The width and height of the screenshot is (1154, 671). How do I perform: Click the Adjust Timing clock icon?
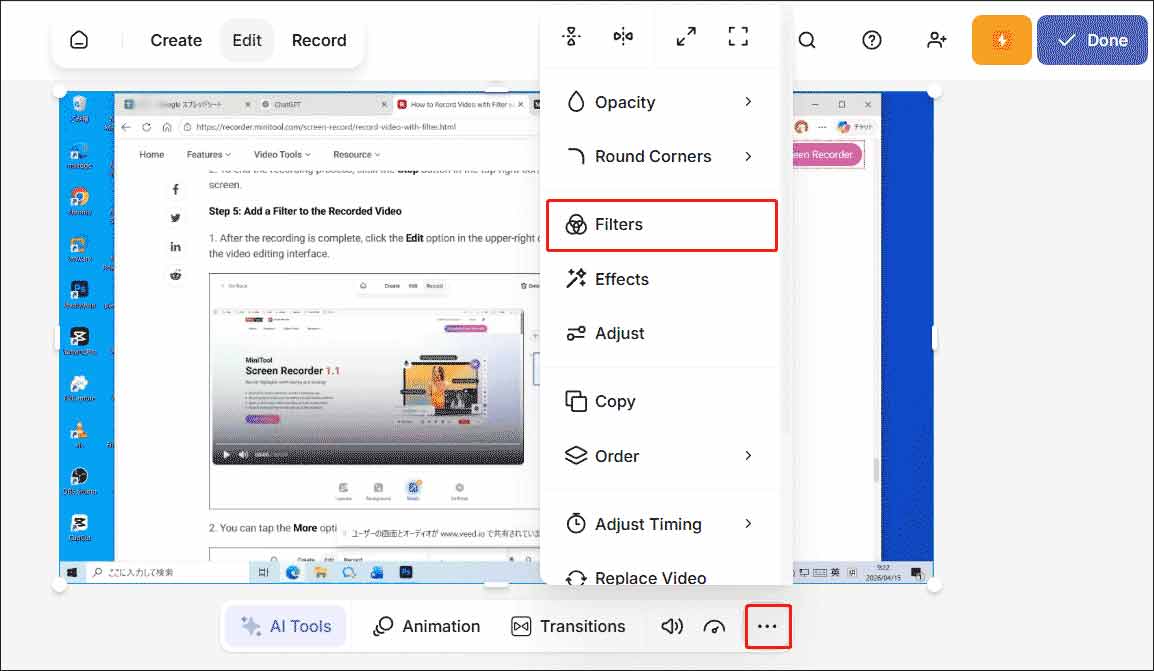point(576,523)
